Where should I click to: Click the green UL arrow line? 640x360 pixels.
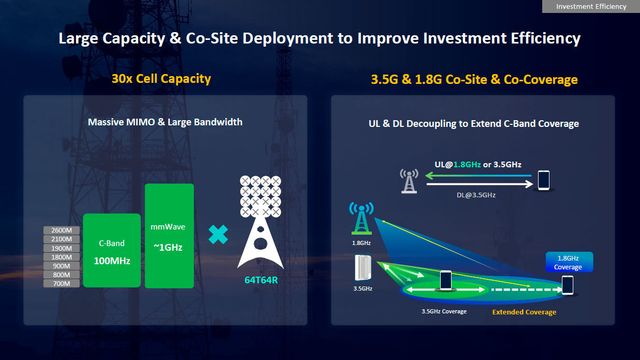click(x=478, y=176)
